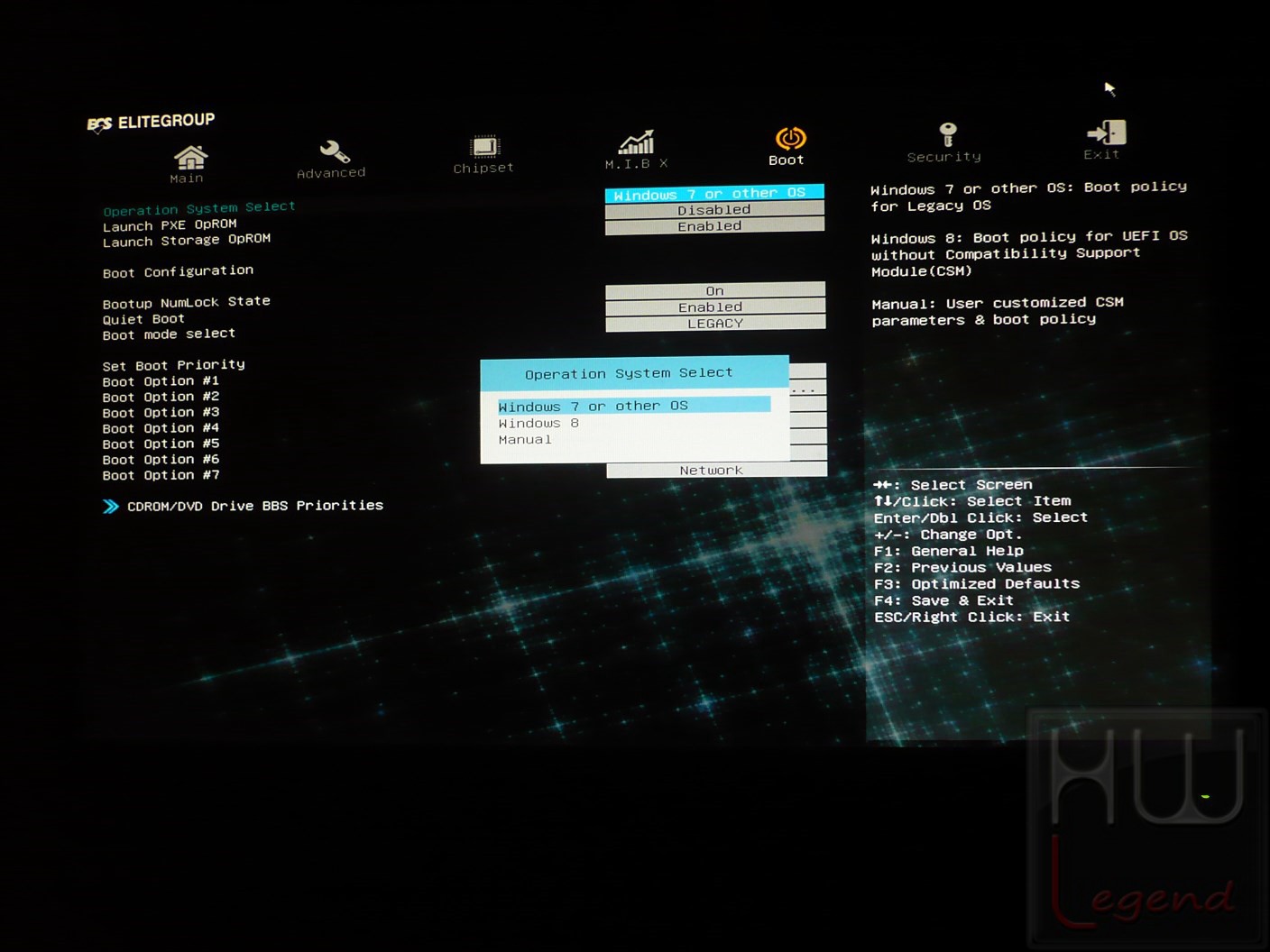Viewport: 1270px width, 952px height.
Task: Open Launch PXE OpROM Disabled value
Action: 714,210
